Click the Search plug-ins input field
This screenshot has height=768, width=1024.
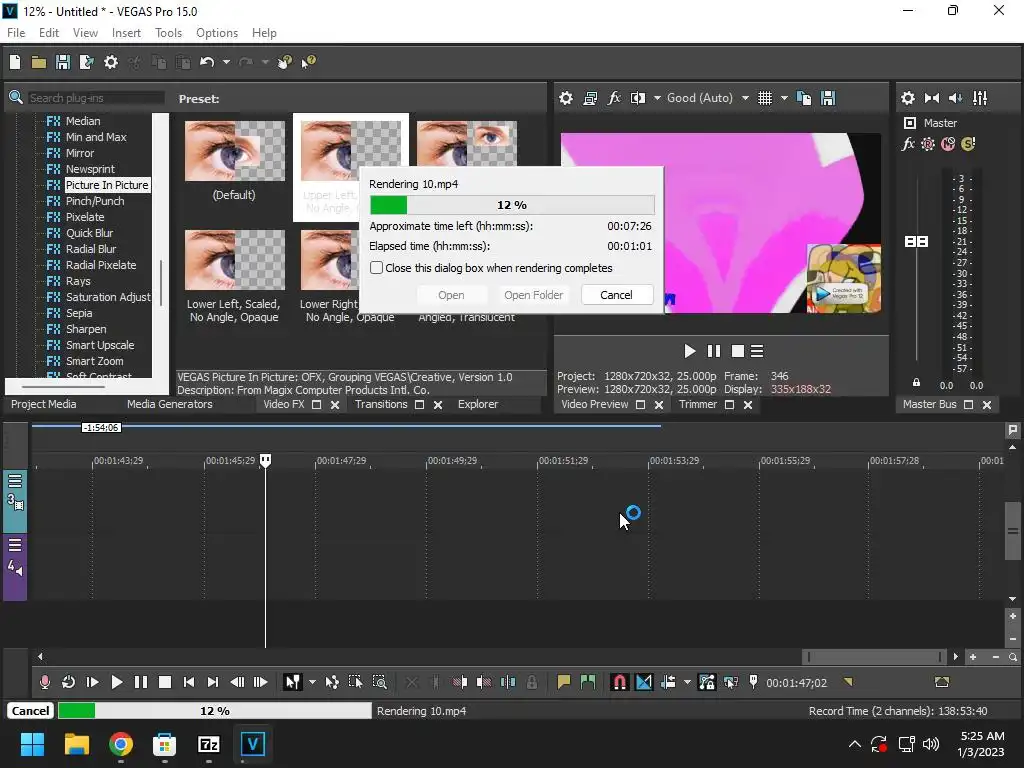pos(95,98)
